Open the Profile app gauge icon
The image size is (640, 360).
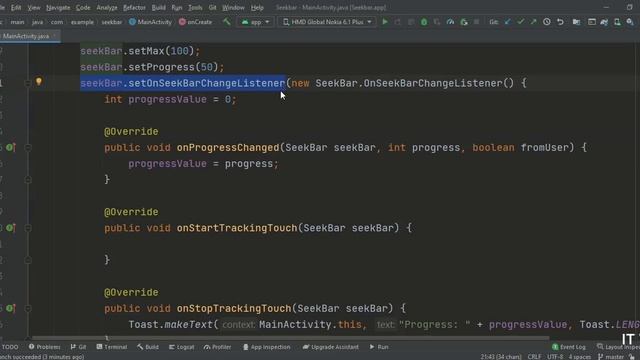pos(450,22)
